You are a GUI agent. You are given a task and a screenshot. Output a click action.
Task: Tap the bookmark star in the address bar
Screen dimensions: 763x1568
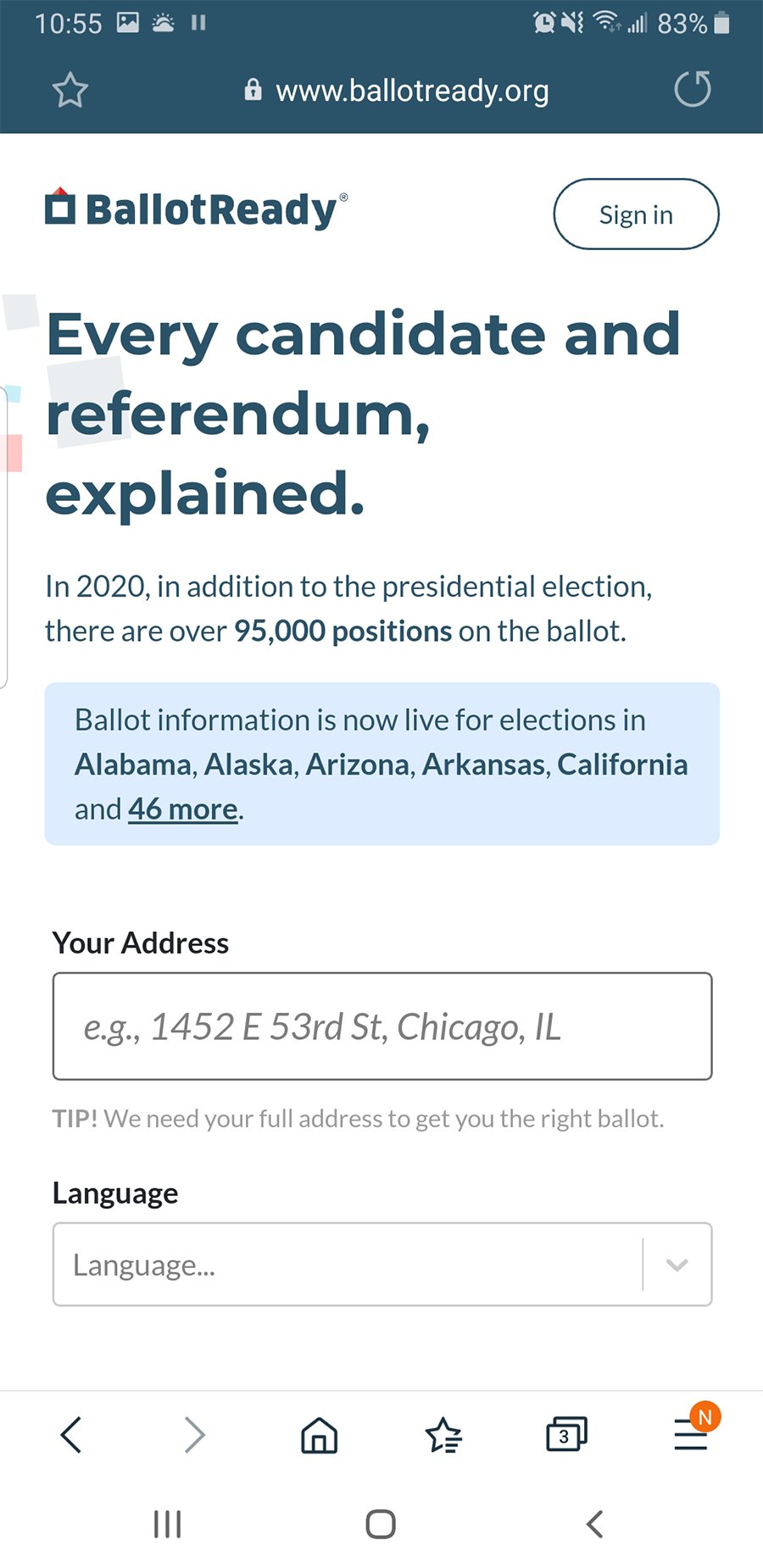[x=71, y=90]
